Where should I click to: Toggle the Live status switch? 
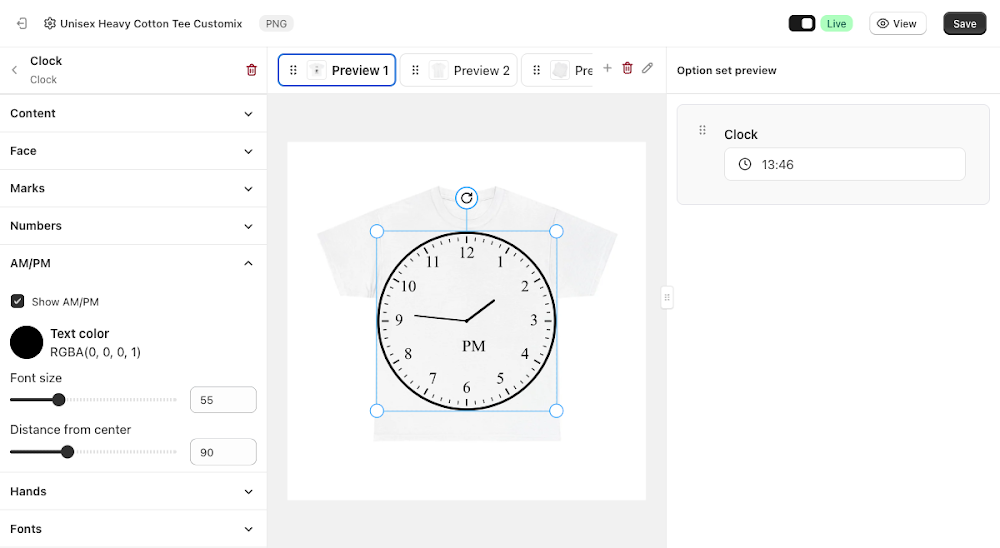[x=802, y=24]
